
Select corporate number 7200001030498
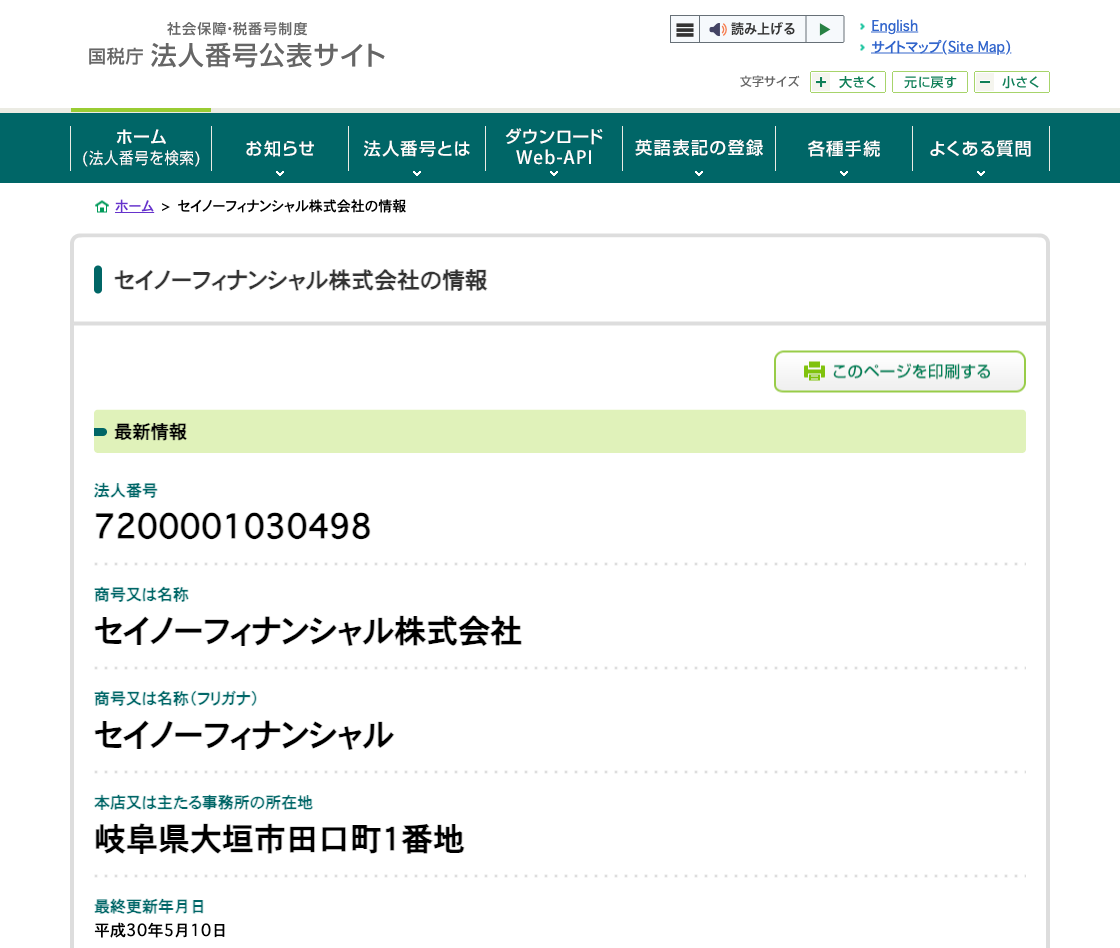point(233,527)
